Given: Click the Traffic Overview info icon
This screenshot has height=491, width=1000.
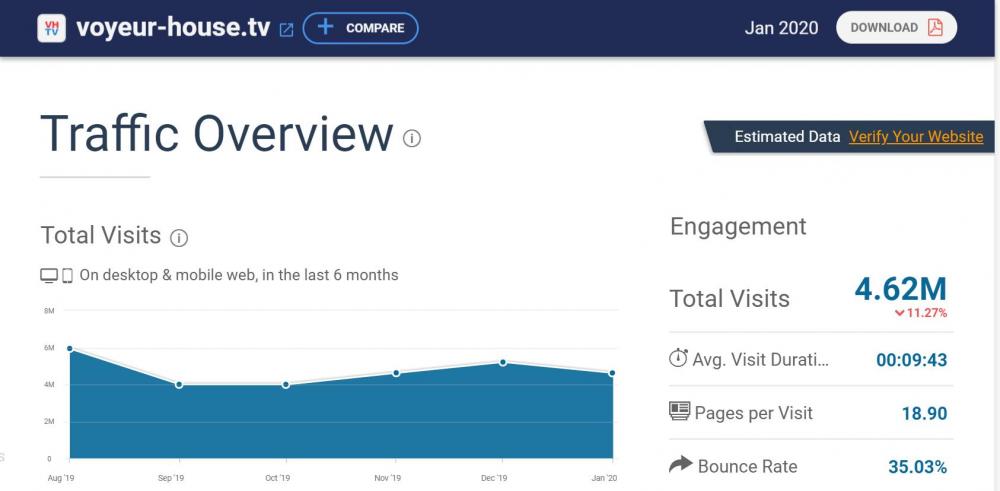Looking at the screenshot, I should click(412, 138).
